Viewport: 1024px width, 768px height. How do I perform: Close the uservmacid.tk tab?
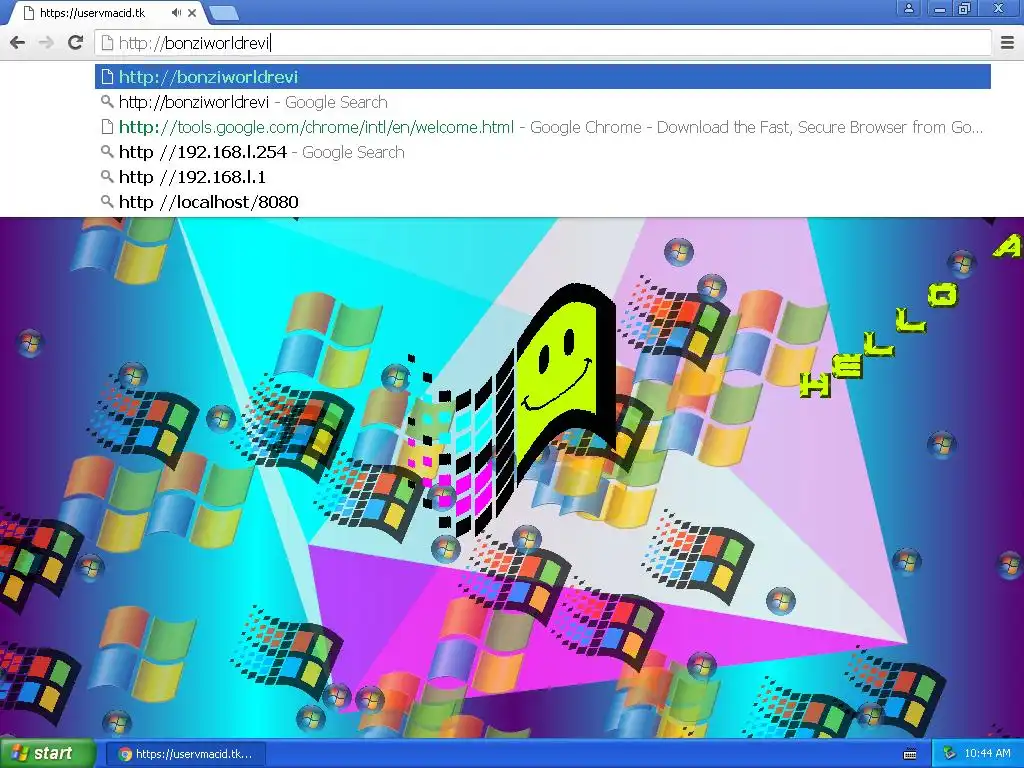coord(192,12)
